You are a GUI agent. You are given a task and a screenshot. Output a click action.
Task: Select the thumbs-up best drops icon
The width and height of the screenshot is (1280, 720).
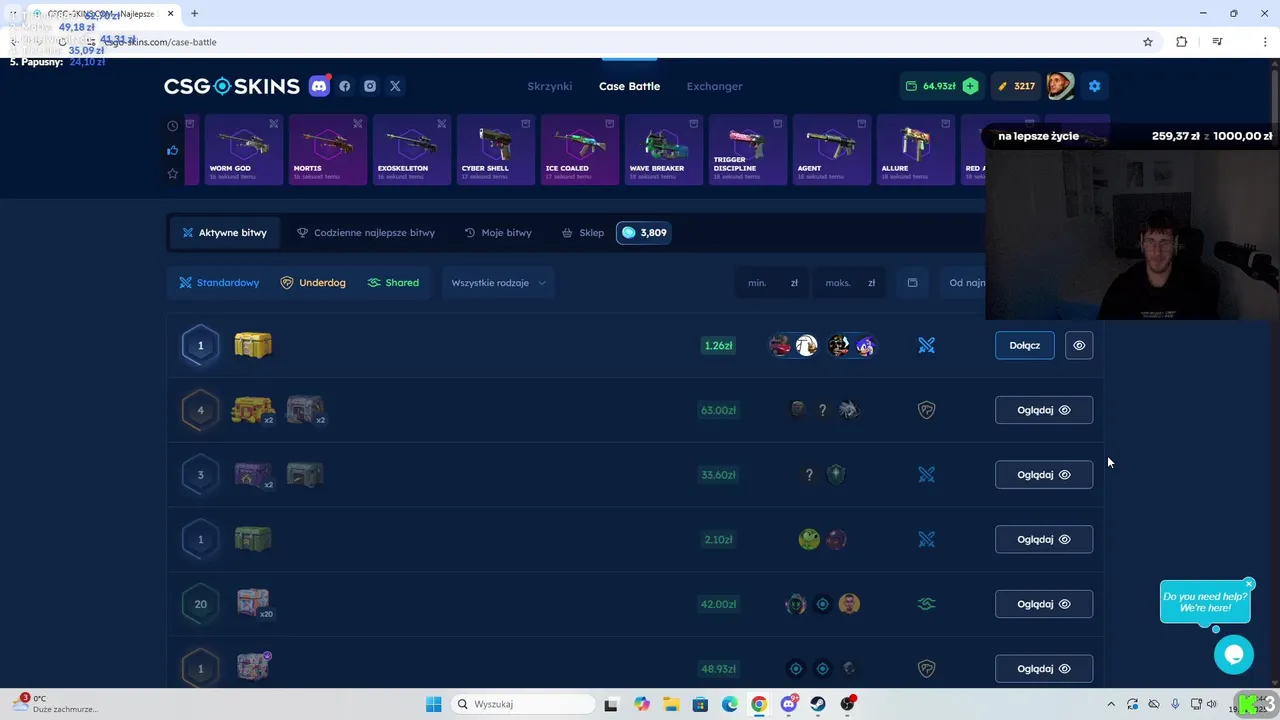[x=173, y=150]
